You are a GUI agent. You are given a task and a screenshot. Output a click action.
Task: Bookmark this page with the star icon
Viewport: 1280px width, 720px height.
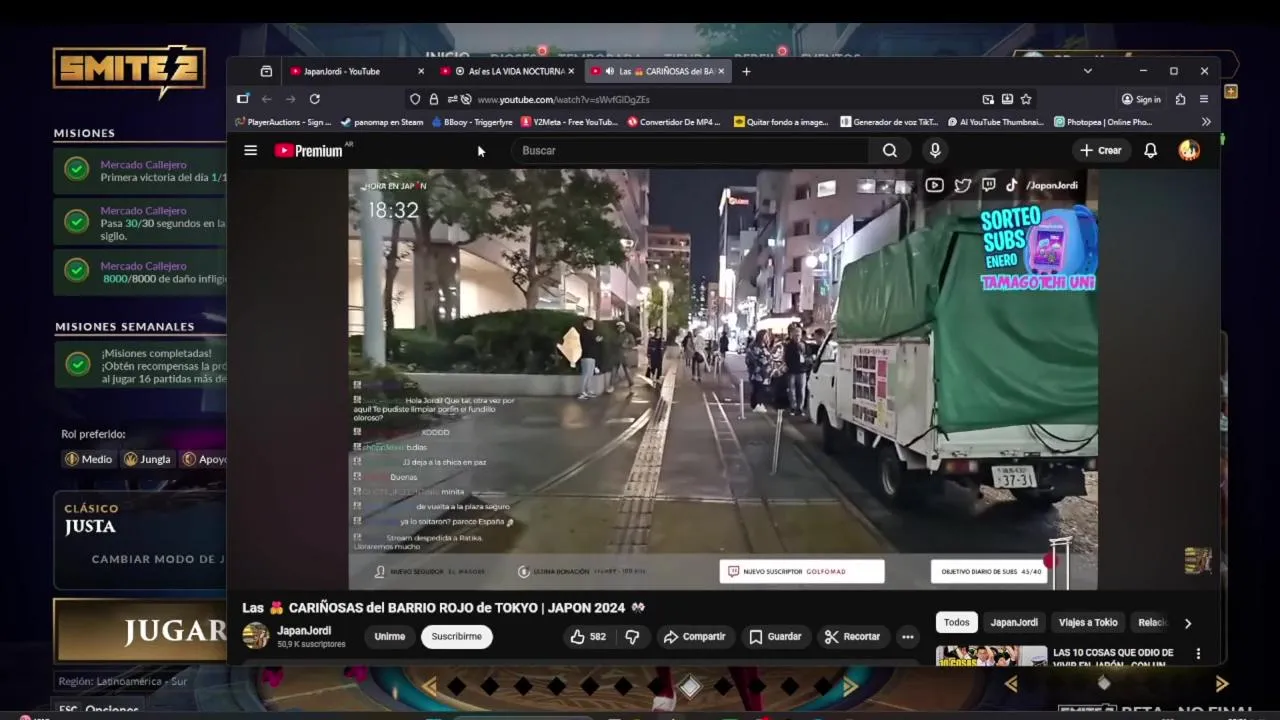click(1026, 99)
